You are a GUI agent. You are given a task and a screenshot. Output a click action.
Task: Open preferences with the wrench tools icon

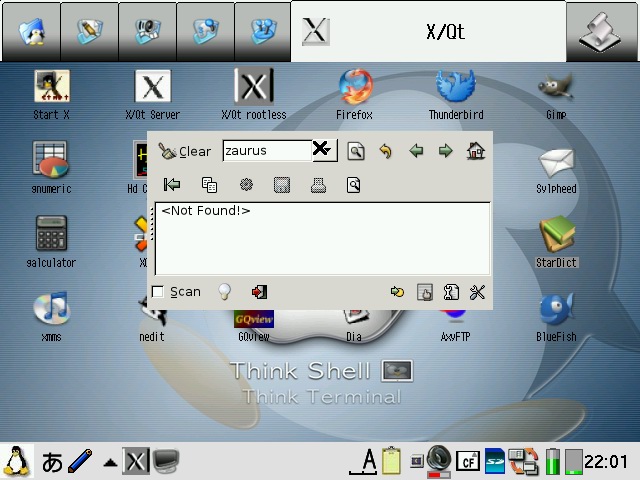point(477,292)
